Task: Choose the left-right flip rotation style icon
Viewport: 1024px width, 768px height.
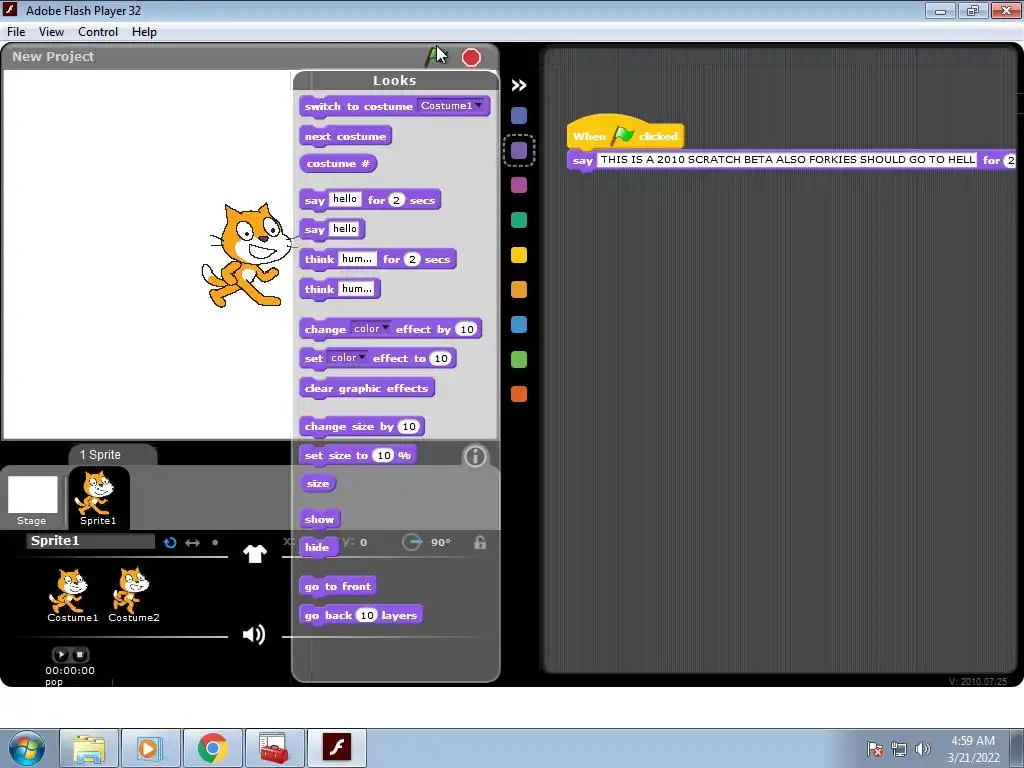Action: point(193,543)
